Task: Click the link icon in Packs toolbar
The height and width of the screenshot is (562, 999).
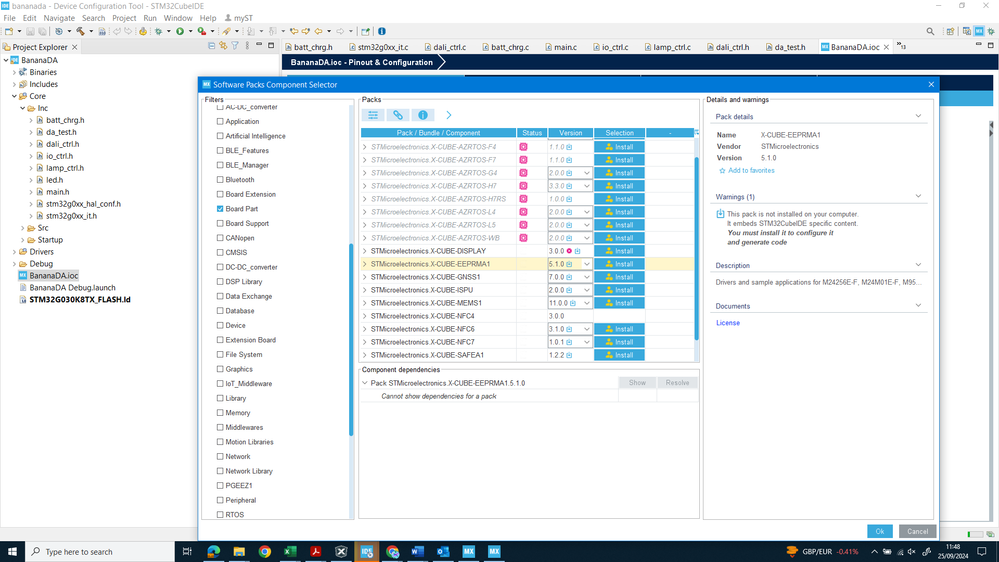Action: tap(398, 116)
